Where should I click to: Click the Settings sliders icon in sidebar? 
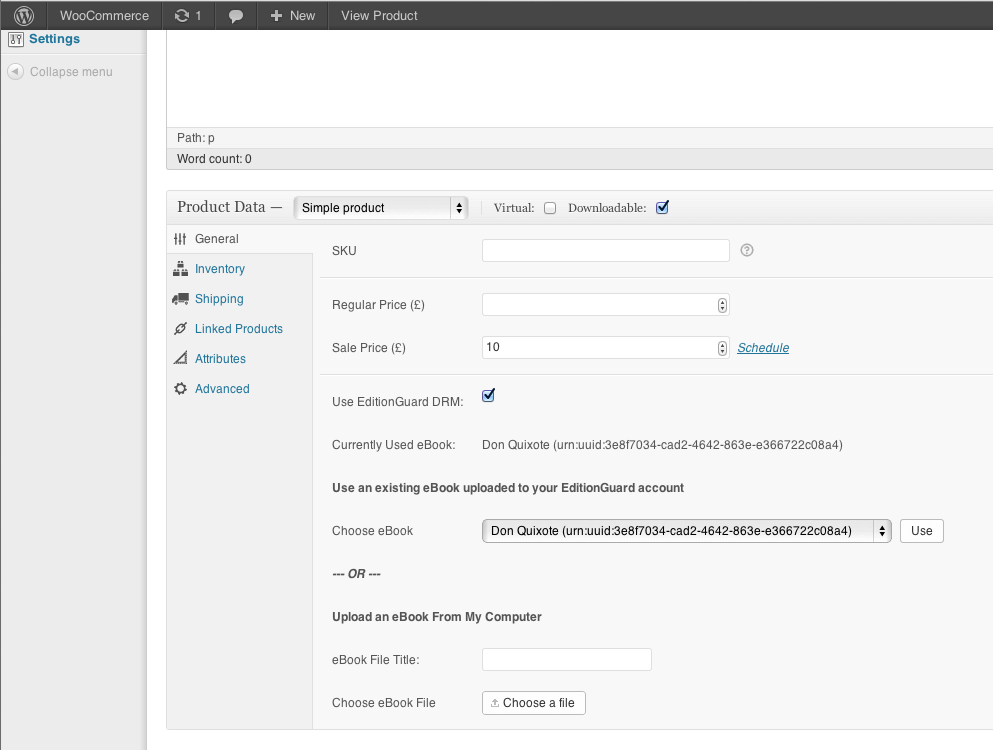[x=15, y=39]
